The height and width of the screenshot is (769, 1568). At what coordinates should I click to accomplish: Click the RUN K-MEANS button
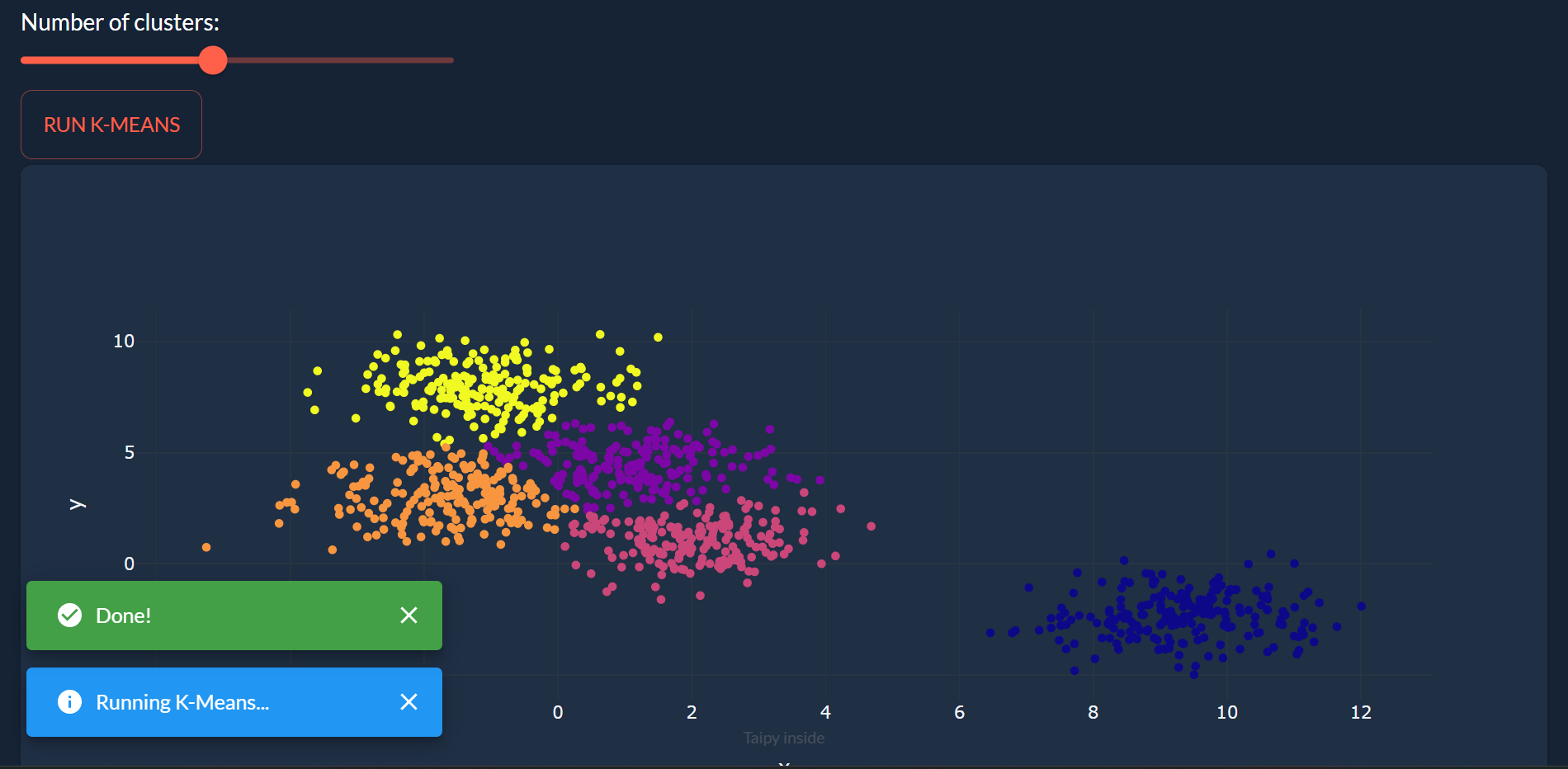[111, 125]
